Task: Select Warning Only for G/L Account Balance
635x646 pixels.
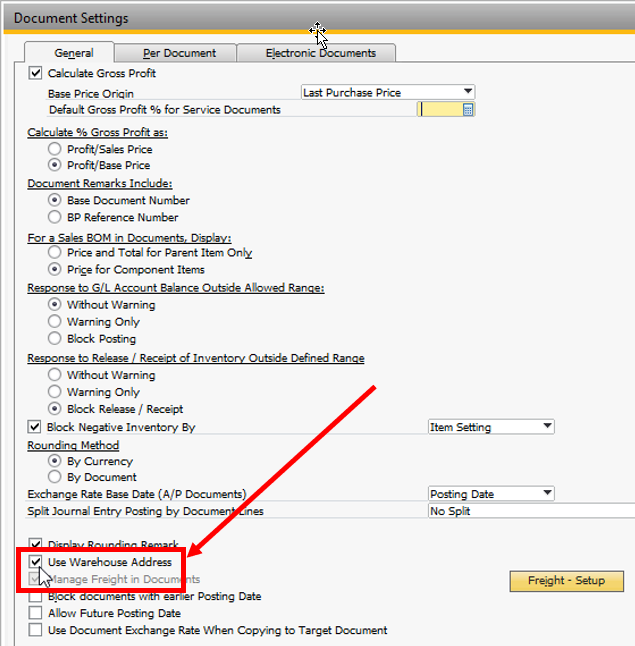Action: click(55, 322)
